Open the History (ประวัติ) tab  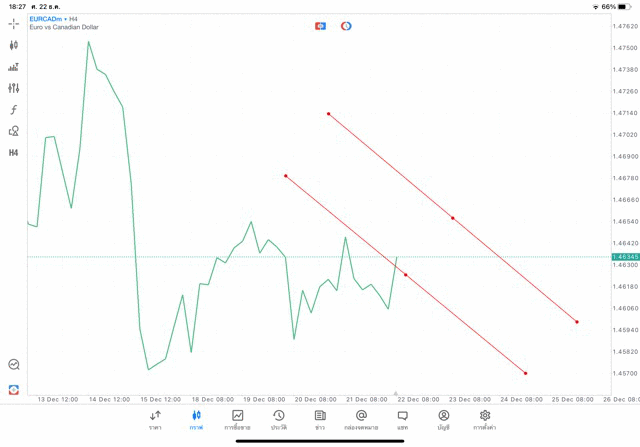(x=279, y=420)
